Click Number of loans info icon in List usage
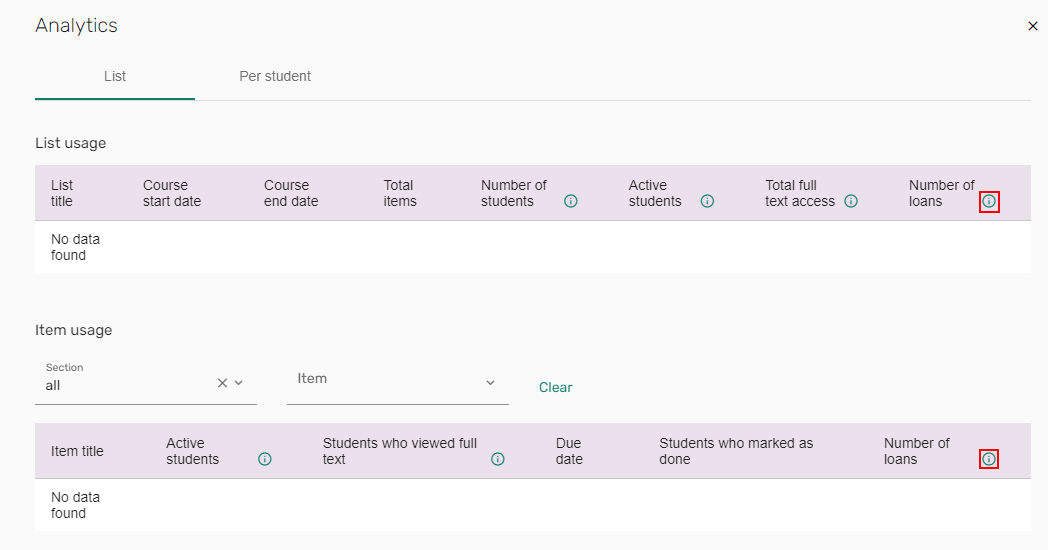Image resolution: width=1048 pixels, height=550 pixels. click(x=989, y=201)
